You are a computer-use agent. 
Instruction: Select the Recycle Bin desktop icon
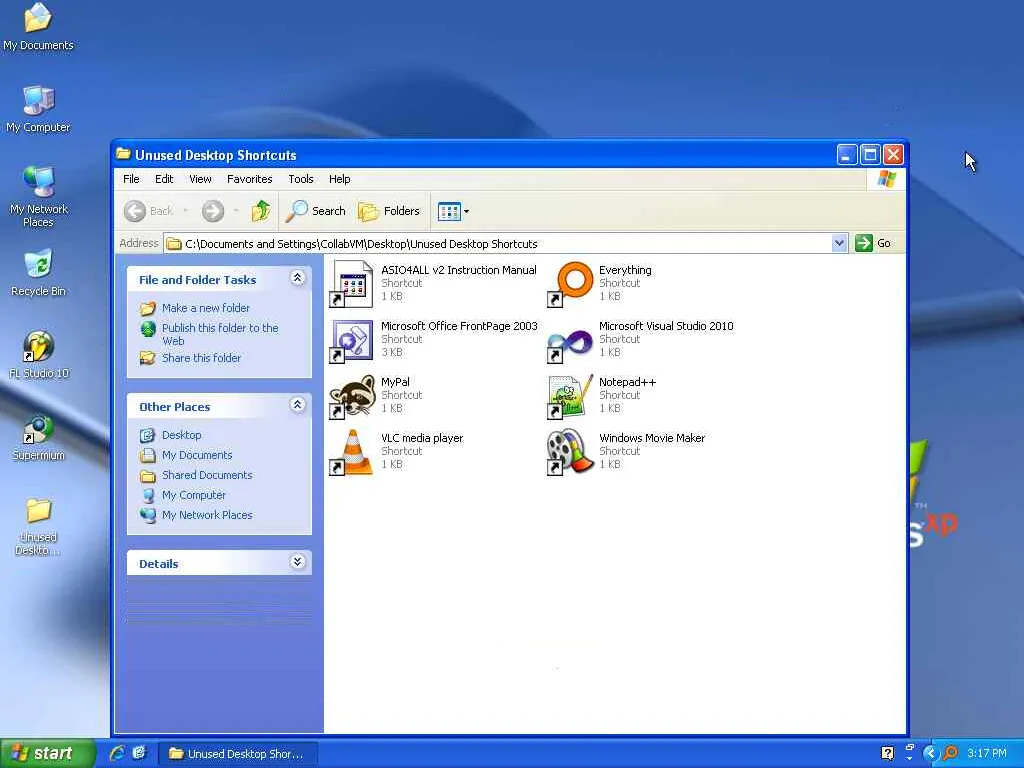click(x=39, y=273)
